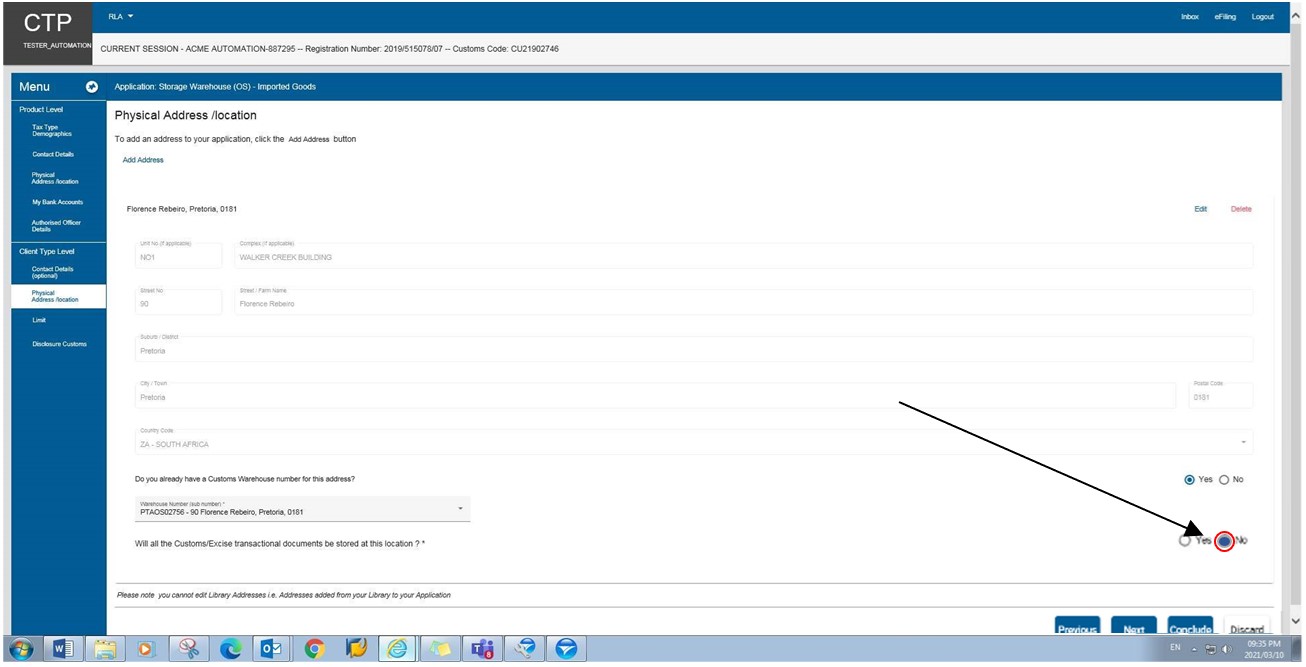The height and width of the screenshot is (667, 1306).
Task: Click the Postal Code field
Action: point(1220,395)
